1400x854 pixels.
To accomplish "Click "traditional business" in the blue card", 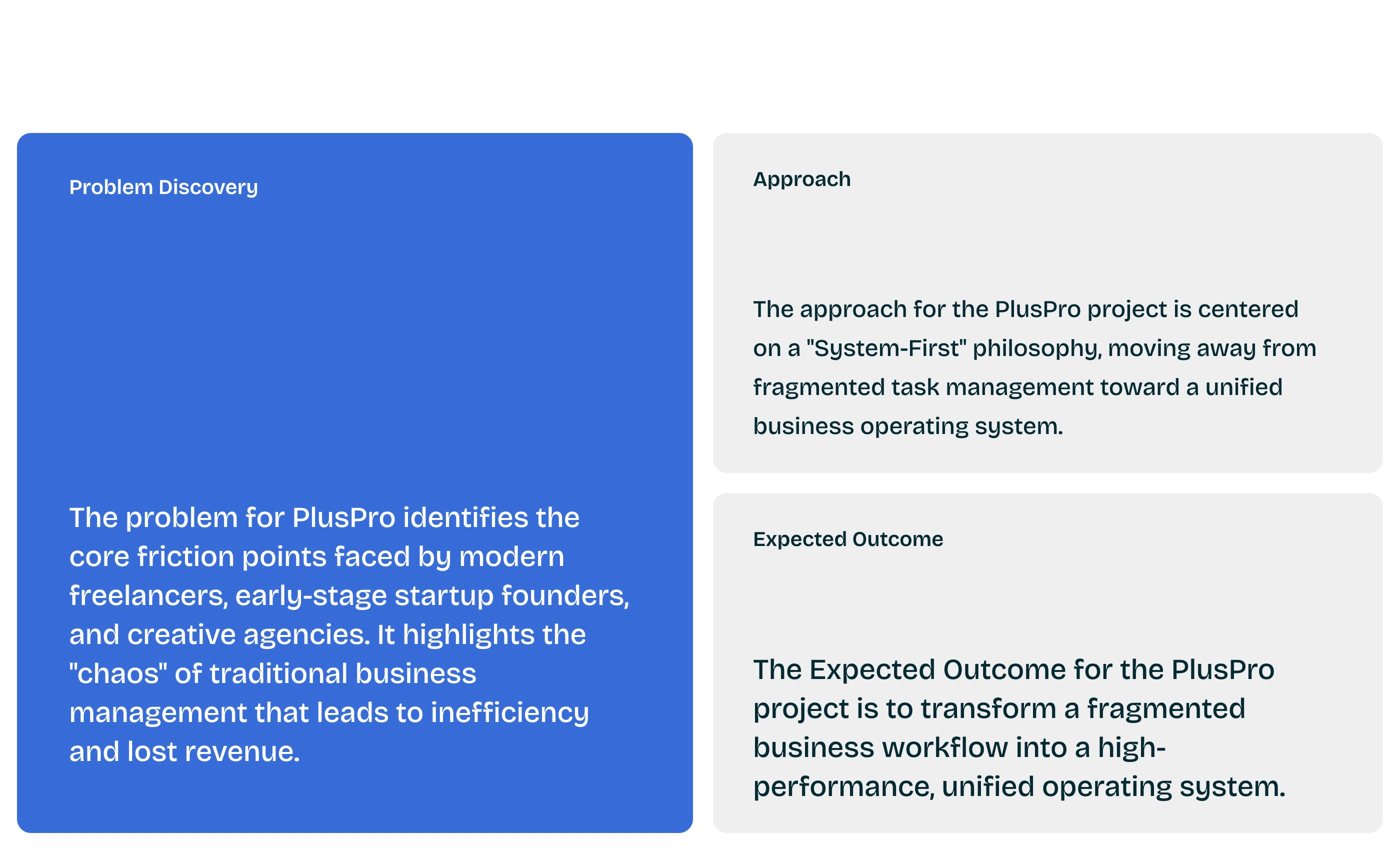I will pos(342,674).
